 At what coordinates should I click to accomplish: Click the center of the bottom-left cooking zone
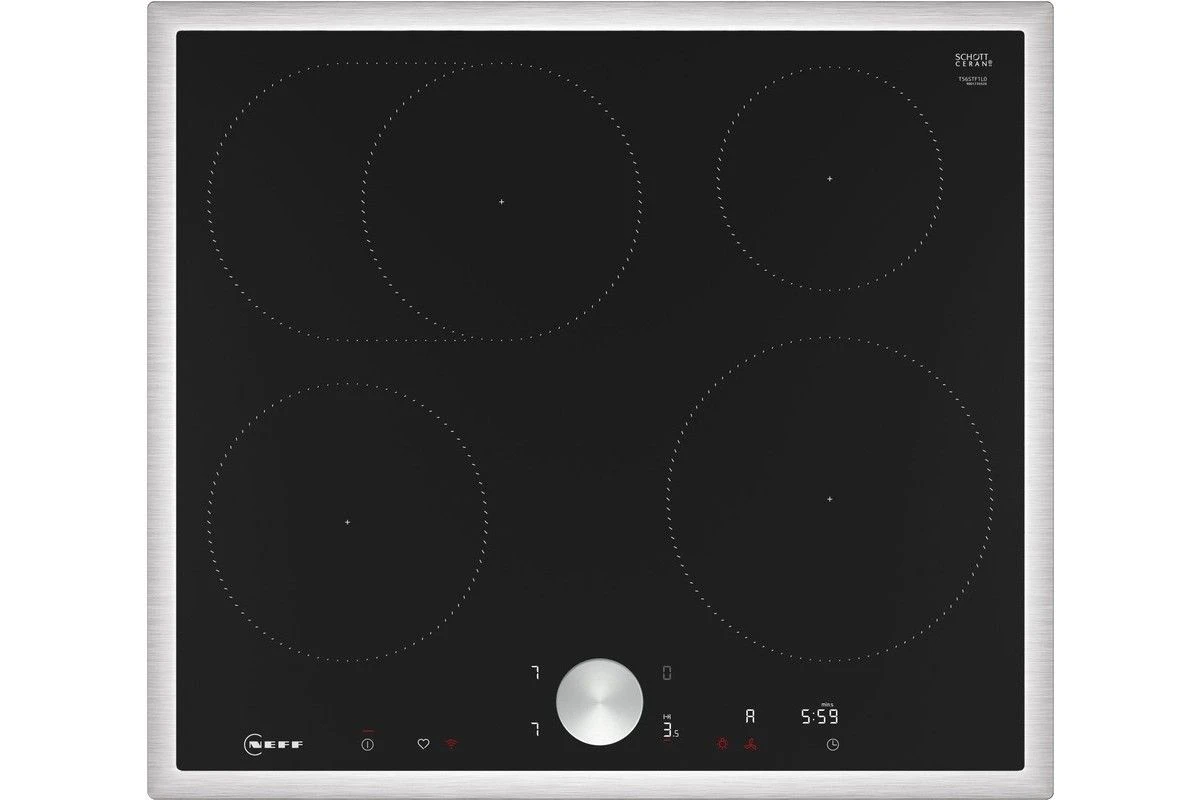click(347, 522)
